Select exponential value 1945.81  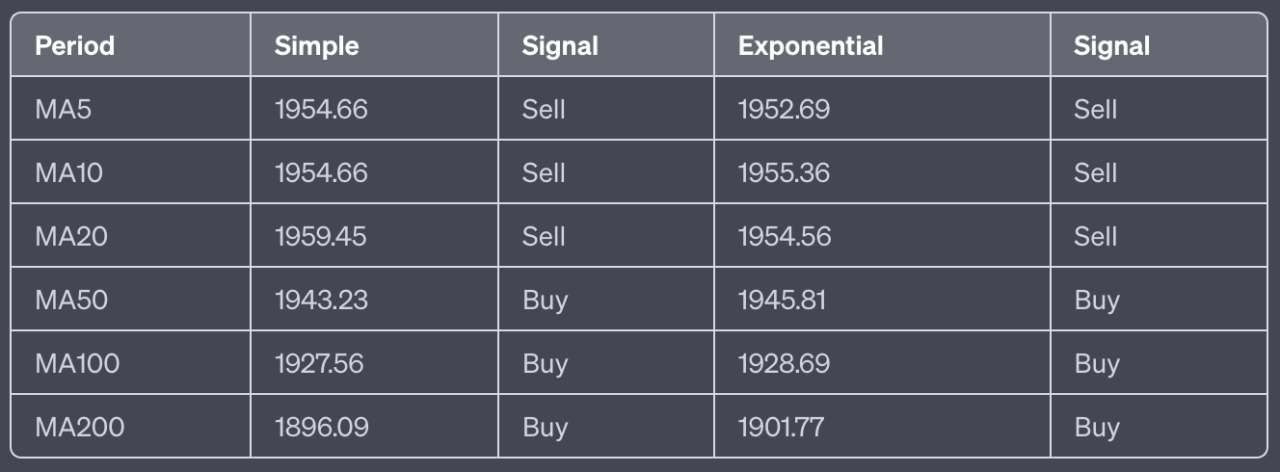click(782, 300)
